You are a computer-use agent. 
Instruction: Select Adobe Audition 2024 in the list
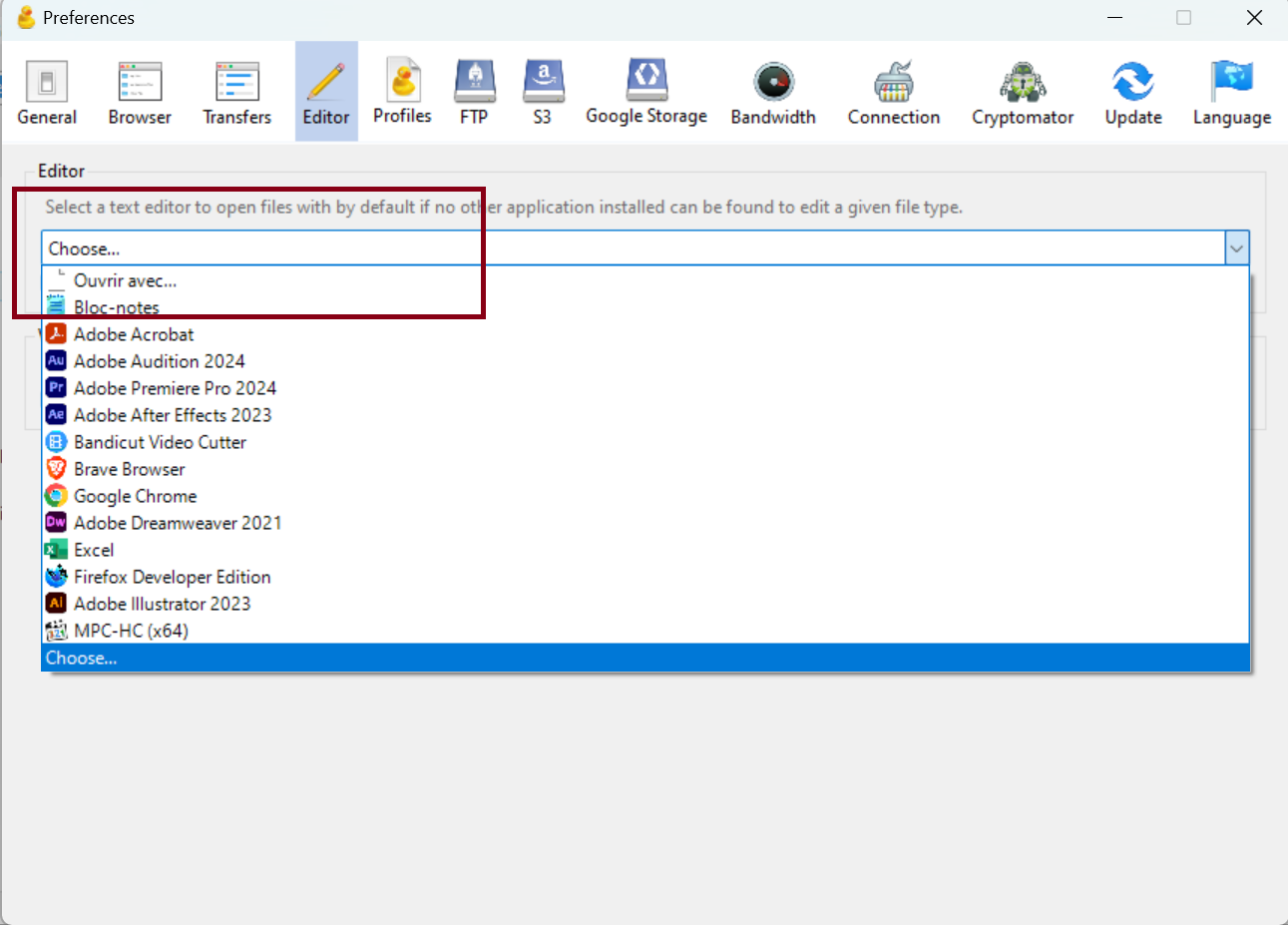point(645,361)
